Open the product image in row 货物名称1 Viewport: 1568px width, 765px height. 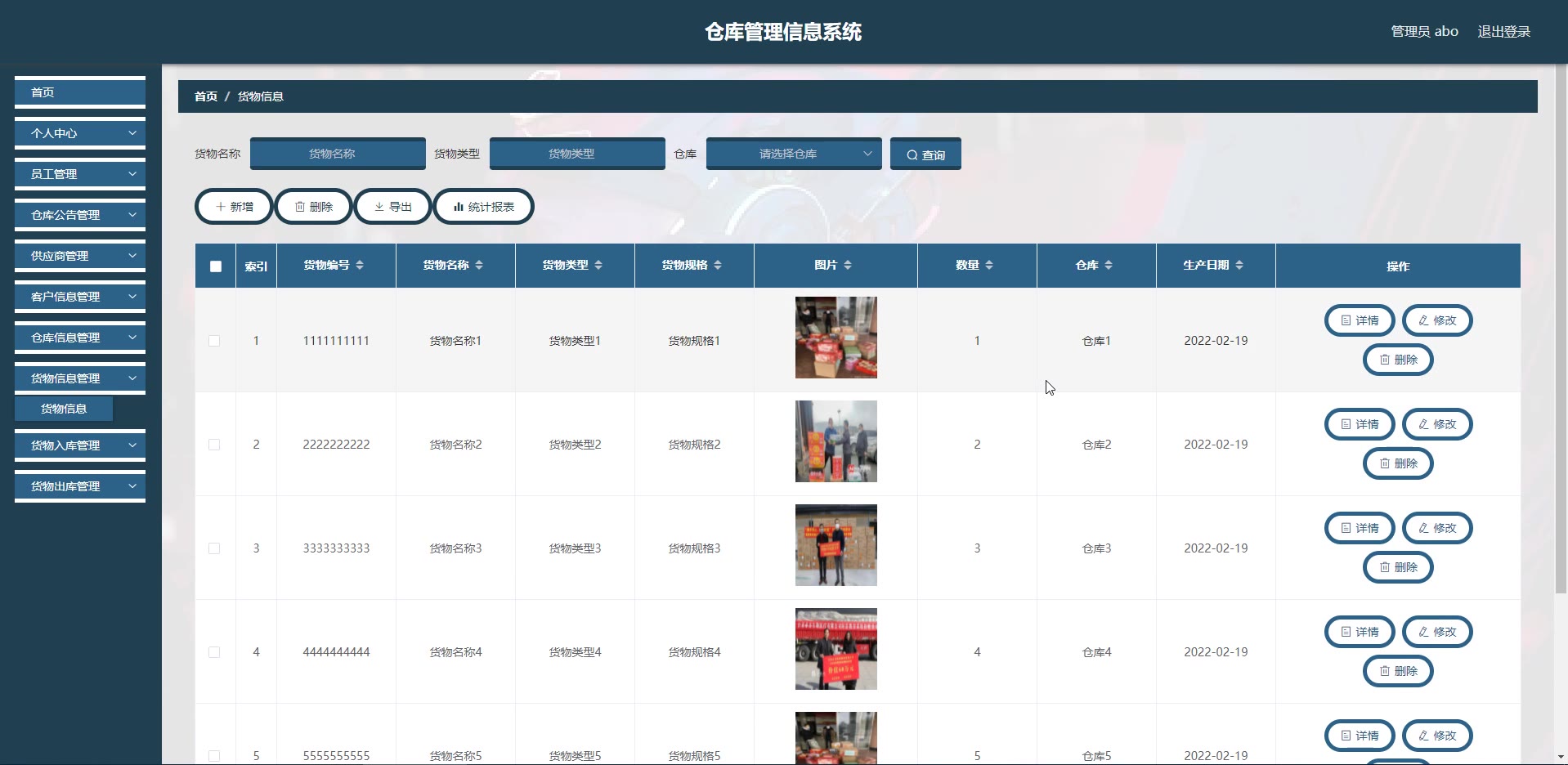point(836,338)
